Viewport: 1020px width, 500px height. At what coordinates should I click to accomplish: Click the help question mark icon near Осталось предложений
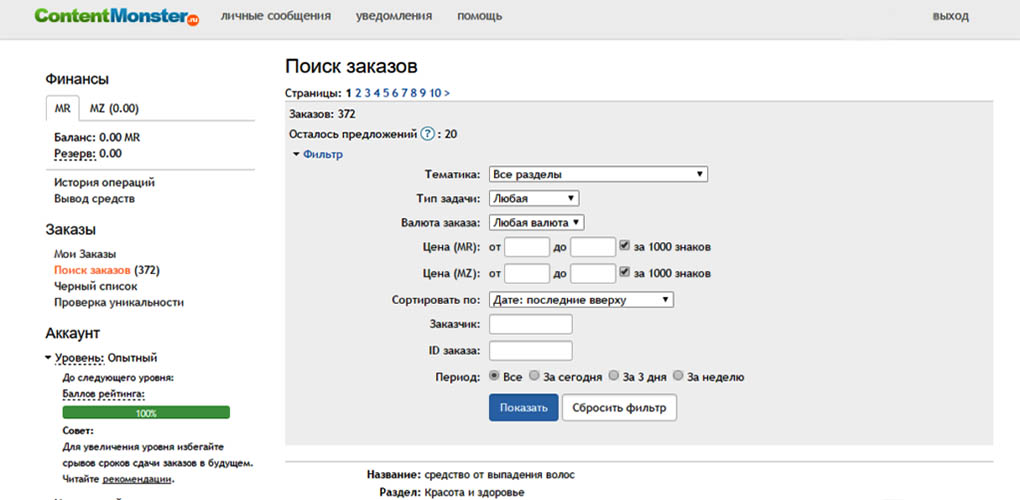pos(427,135)
